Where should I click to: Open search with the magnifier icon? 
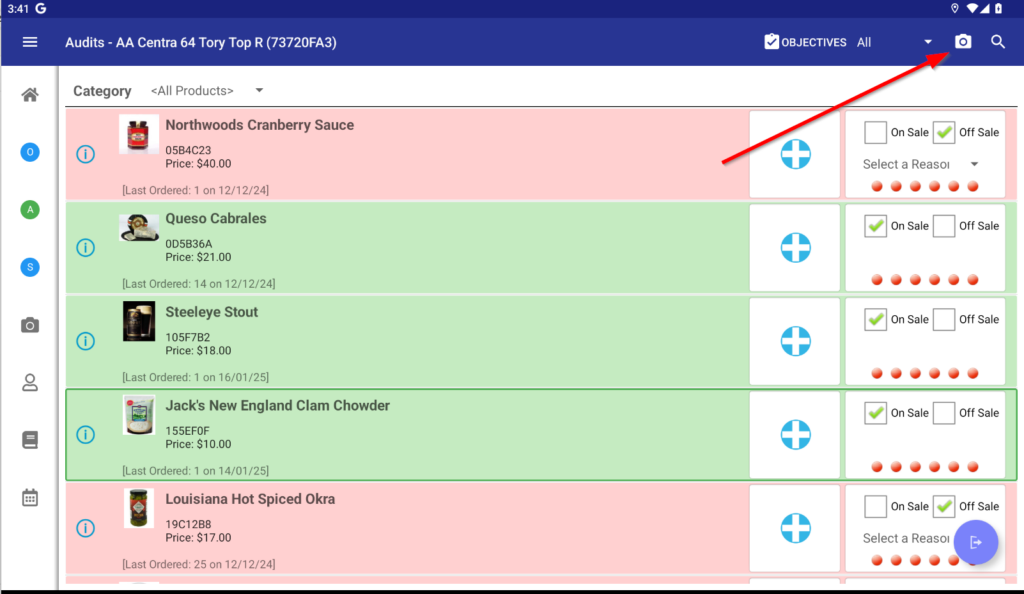click(x=998, y=42)
